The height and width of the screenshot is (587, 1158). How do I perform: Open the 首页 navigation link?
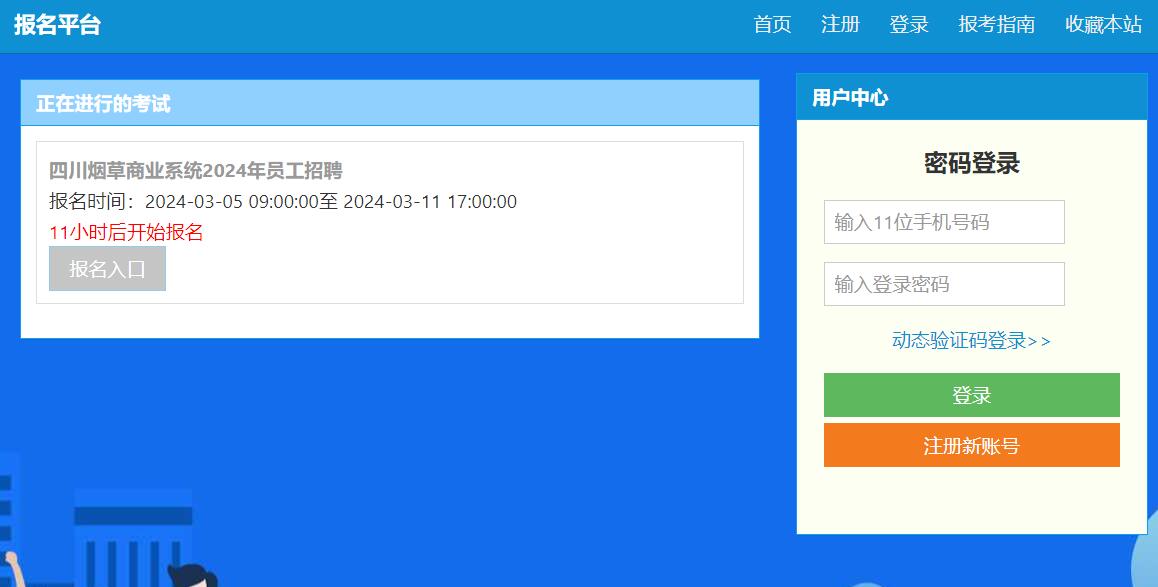[x=772, y=24]
